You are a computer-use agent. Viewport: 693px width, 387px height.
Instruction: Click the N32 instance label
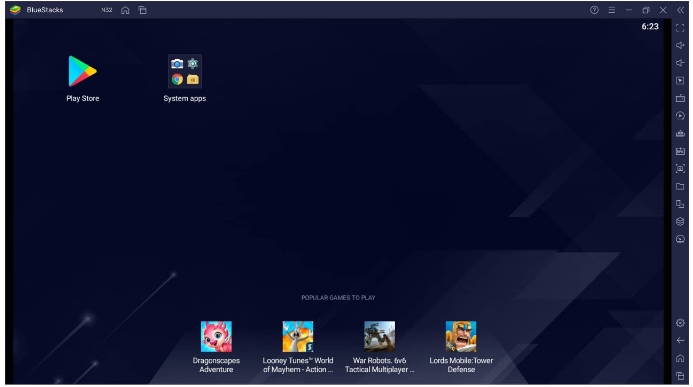tap(107, 10)
